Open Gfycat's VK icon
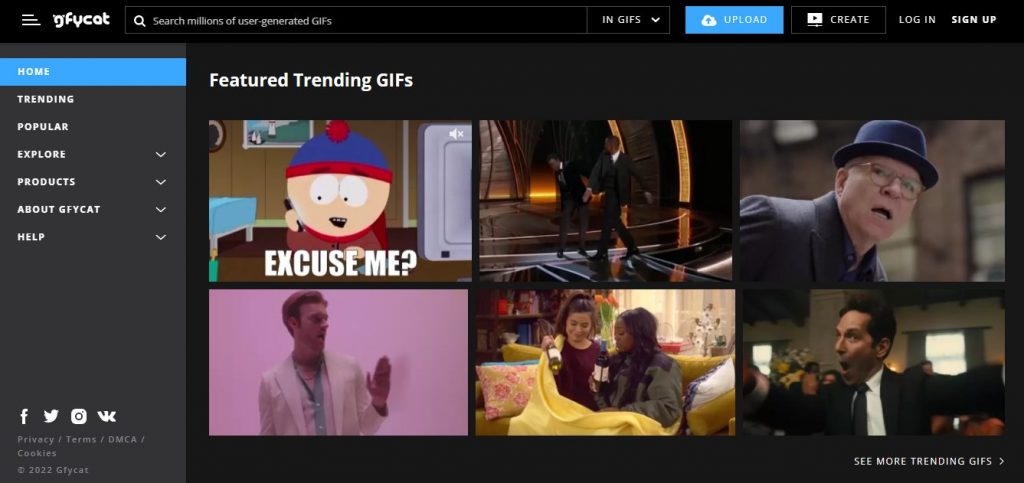This screenshot has width=1024, height=483. (x=106, y=416)
